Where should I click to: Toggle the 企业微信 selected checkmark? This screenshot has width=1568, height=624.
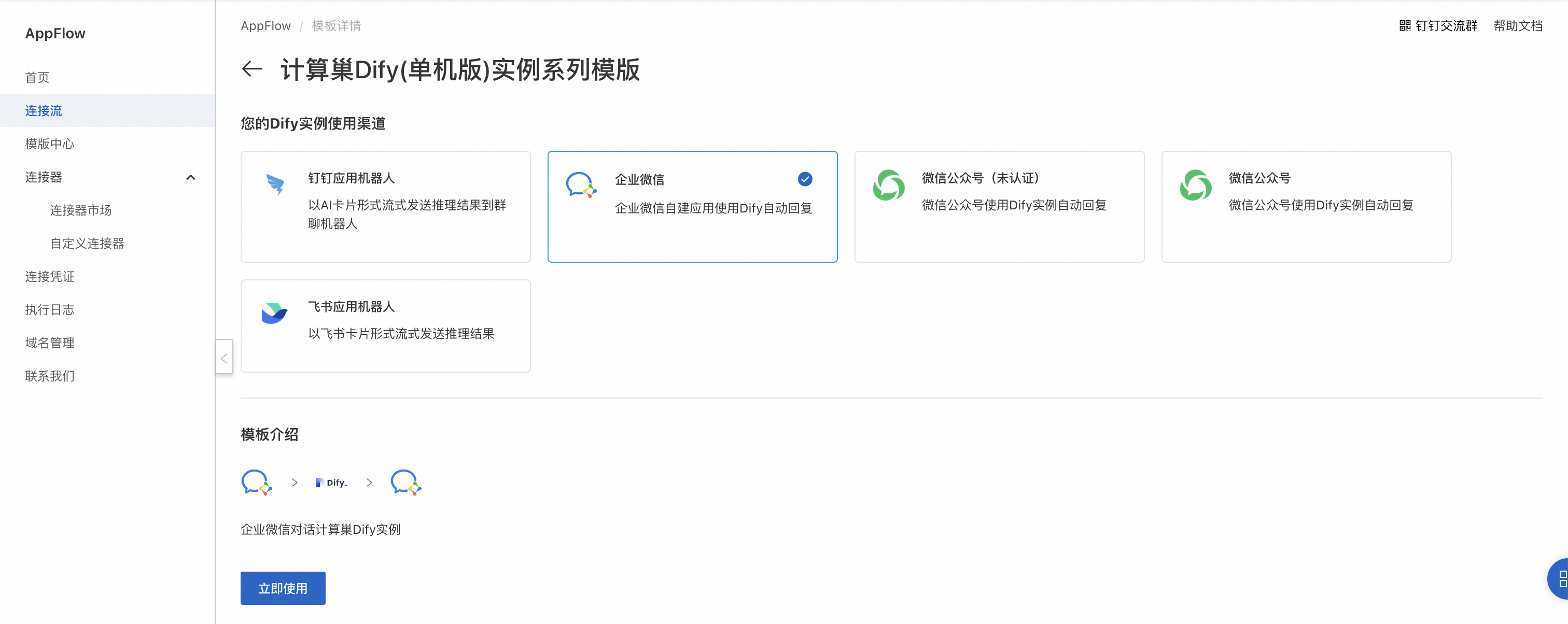pos(805,179)
